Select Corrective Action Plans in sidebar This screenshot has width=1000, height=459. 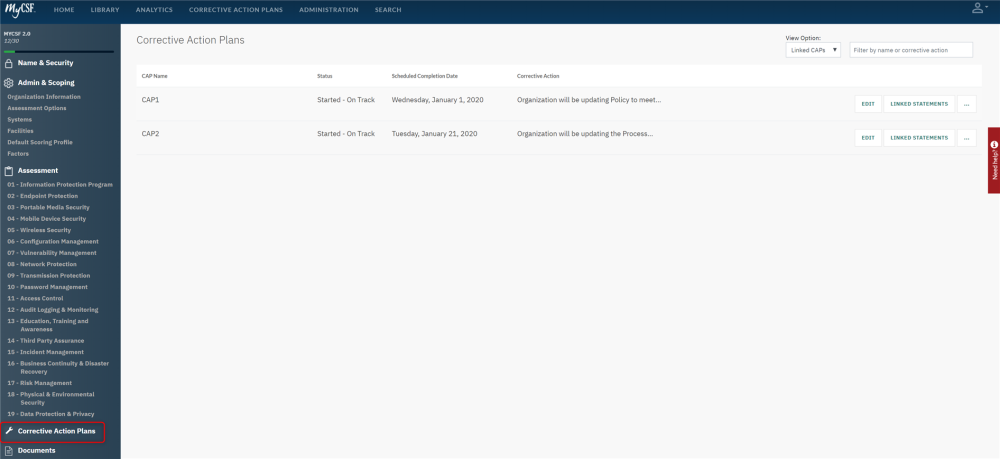(57, 432)
